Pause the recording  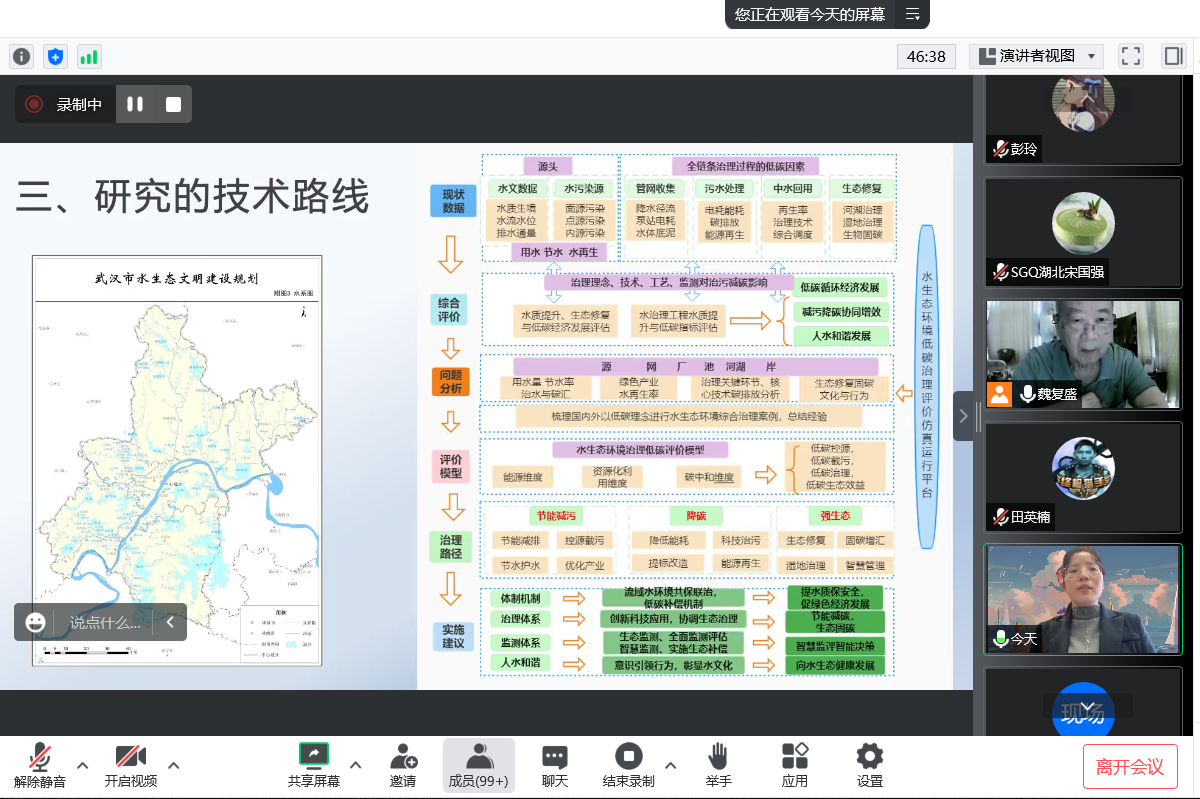pyautogui.click(x=135, y=104)
